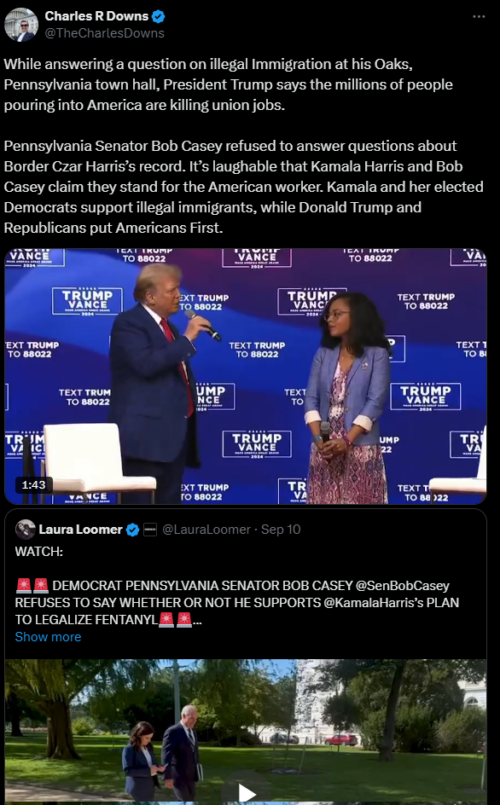Open the three-dot more options menu

pyautogui.click(x=478, y=16)
